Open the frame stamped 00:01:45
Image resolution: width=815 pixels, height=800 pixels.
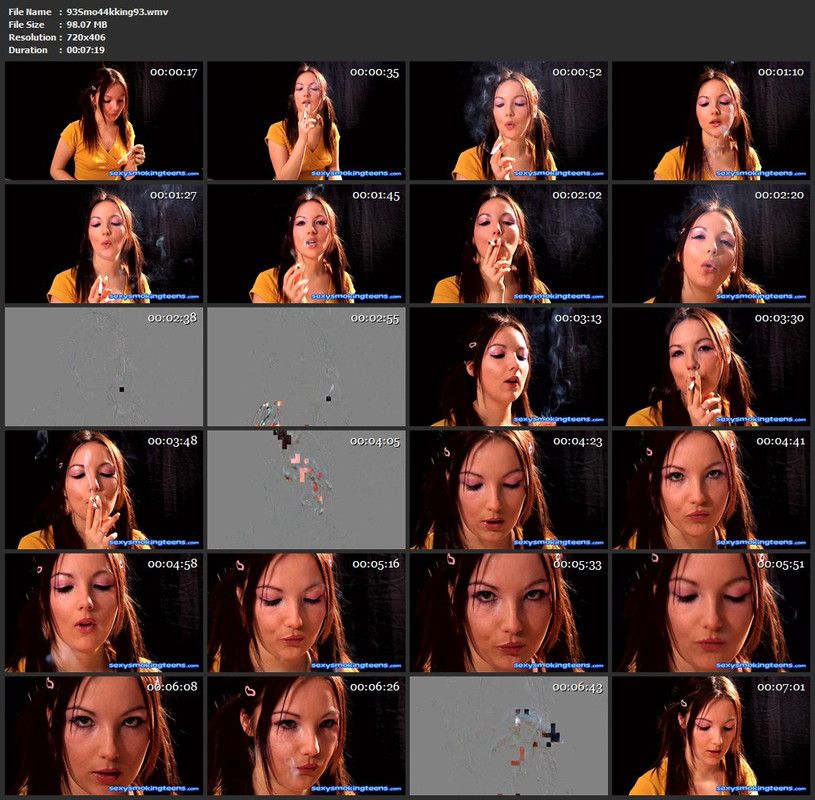point(306,244)
